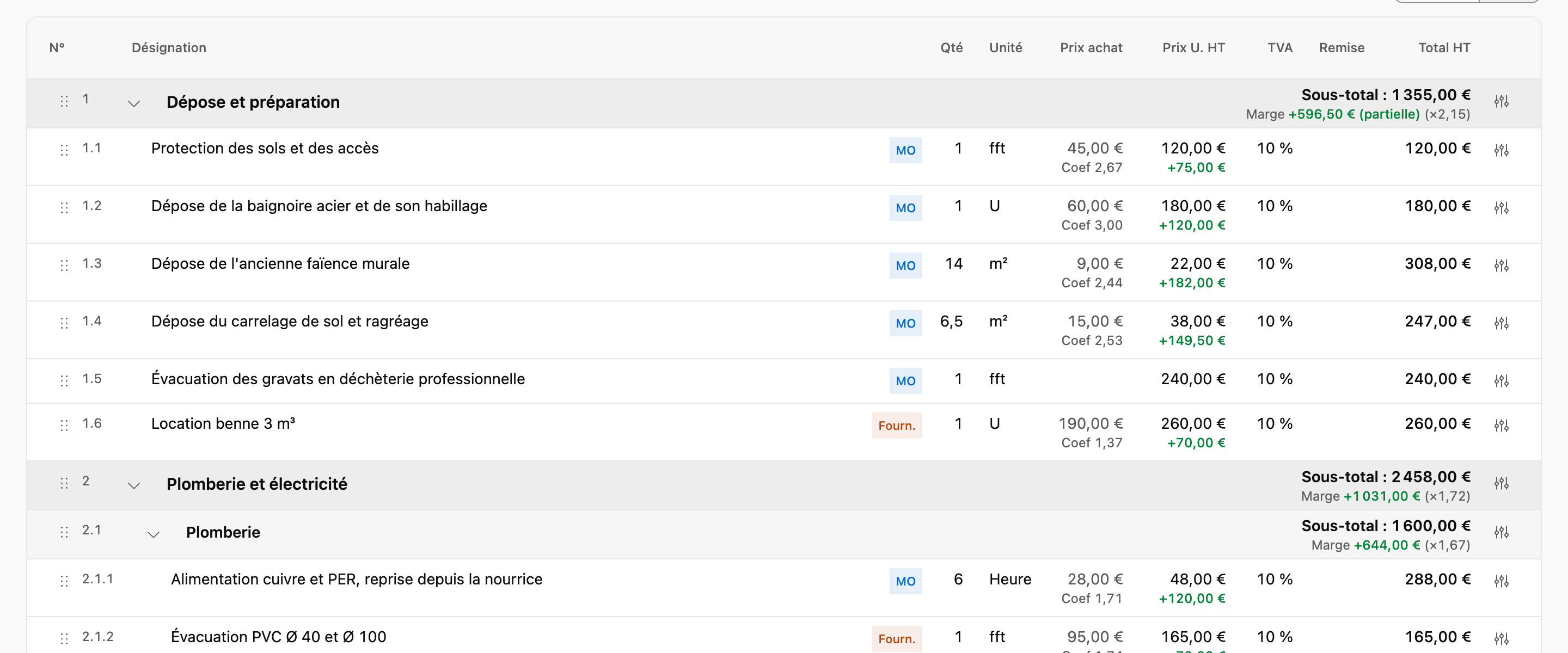Screen dimensions: 1568x653
Task: Grab drag handle of line 1.6
Action: coord(64,426)
